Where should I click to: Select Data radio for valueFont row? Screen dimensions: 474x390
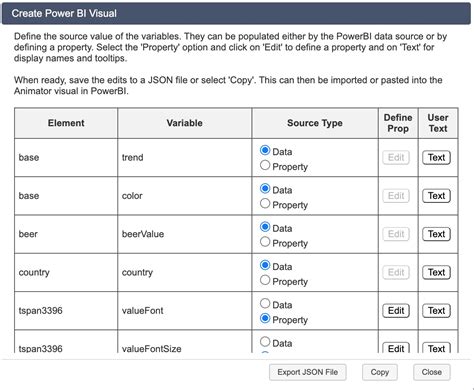pos(265,303)
